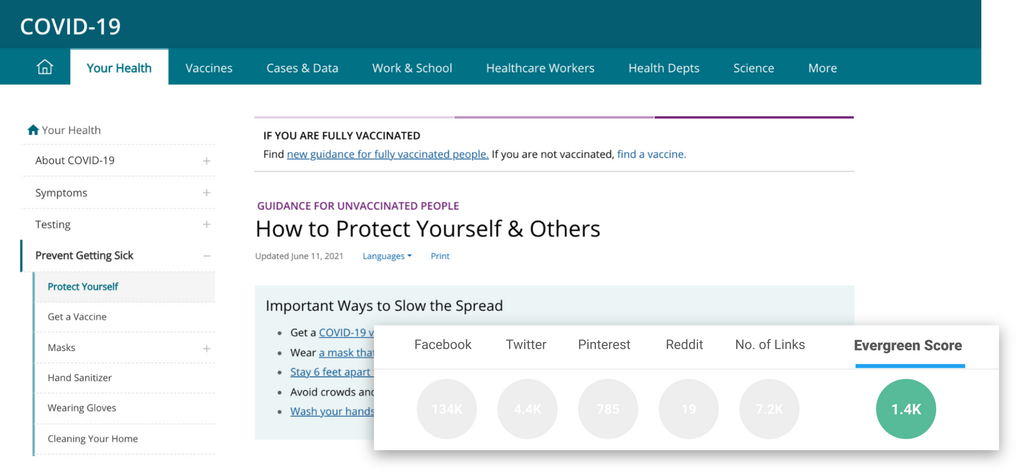Expand the About COVID-19 section
1024x476 pixels.
click(x=206, y=161)
